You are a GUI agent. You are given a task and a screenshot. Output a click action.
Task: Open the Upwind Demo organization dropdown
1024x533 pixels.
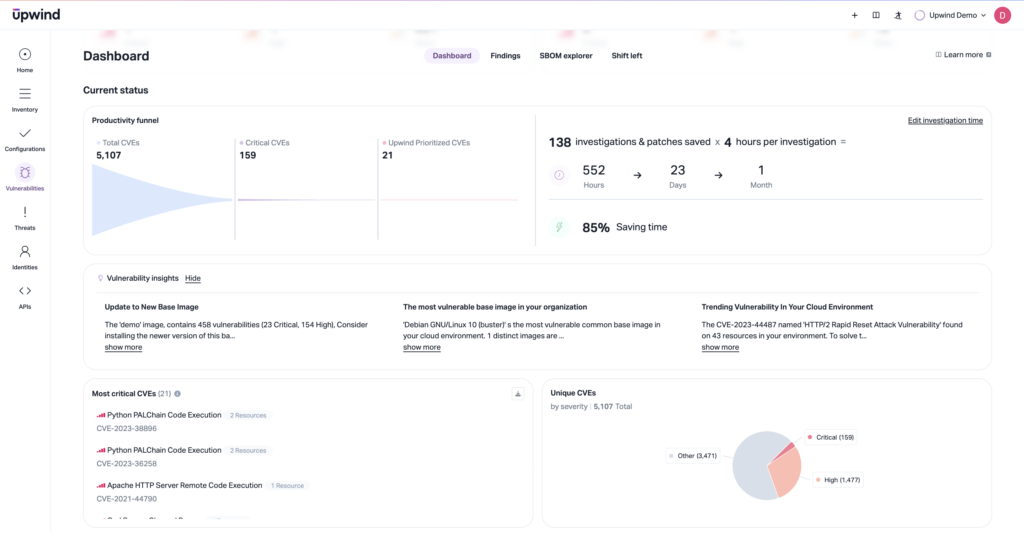coord(950,15)
